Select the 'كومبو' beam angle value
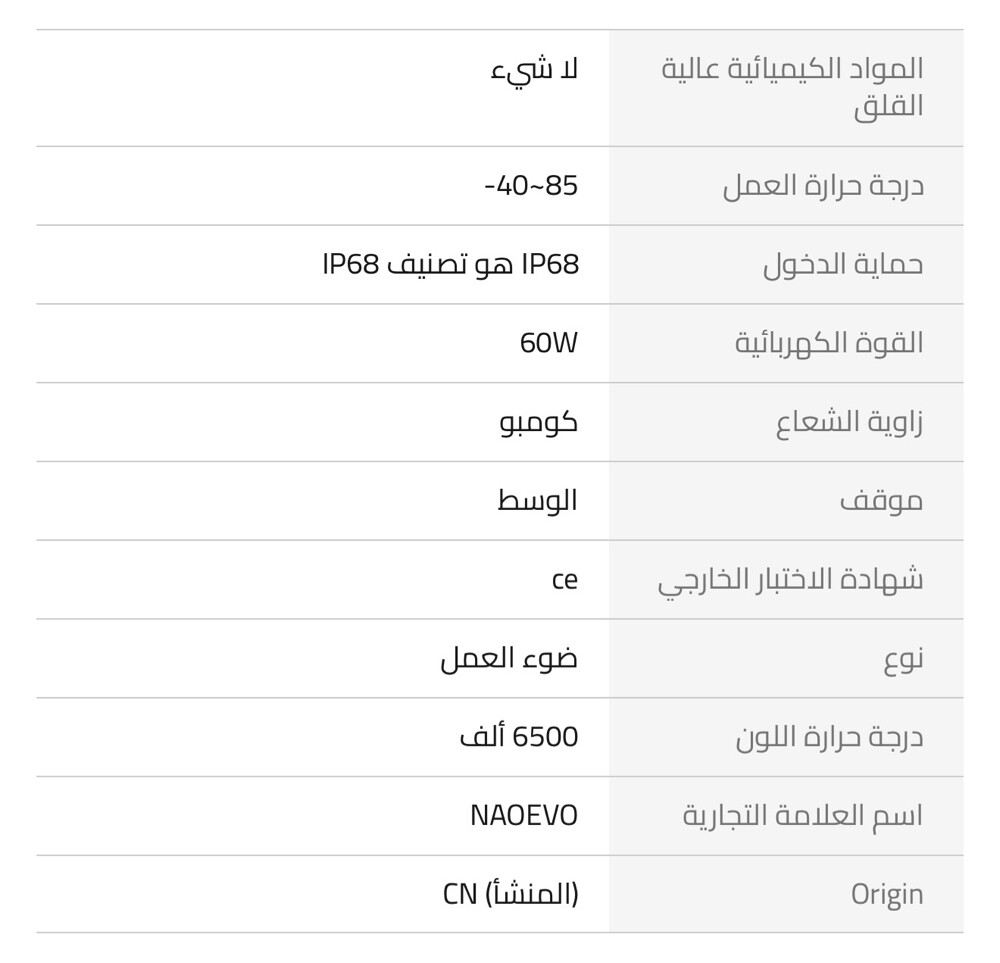The image size is (1000, 963). [x=538, y=422]
